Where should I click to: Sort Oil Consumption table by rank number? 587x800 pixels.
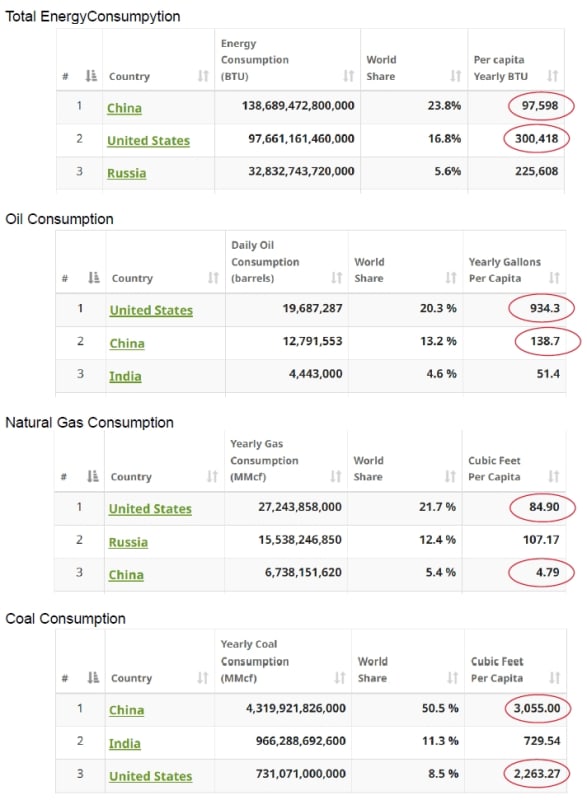click(93, 278)
